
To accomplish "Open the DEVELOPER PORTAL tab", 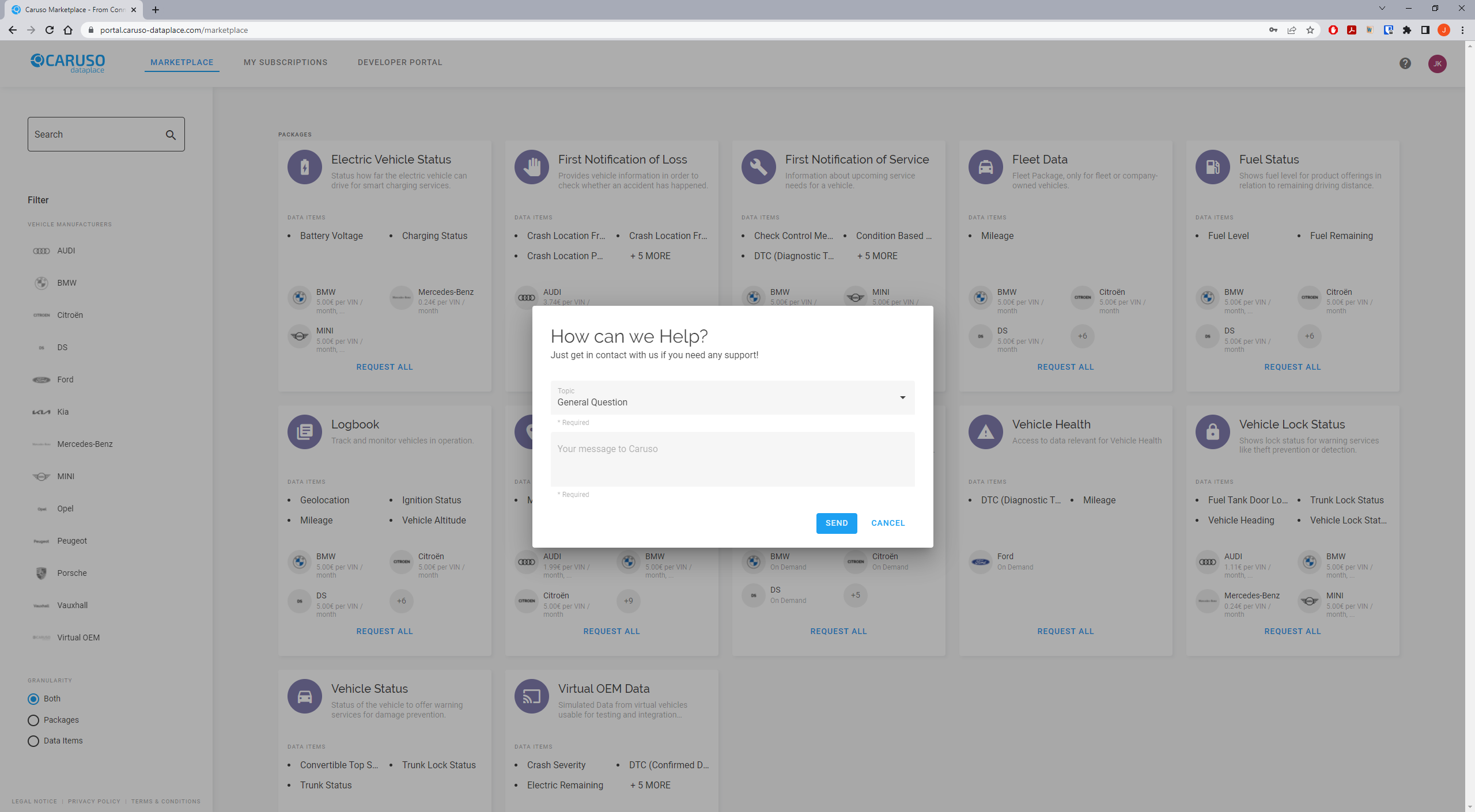I will pyautogui.click(x=400, y=62).
